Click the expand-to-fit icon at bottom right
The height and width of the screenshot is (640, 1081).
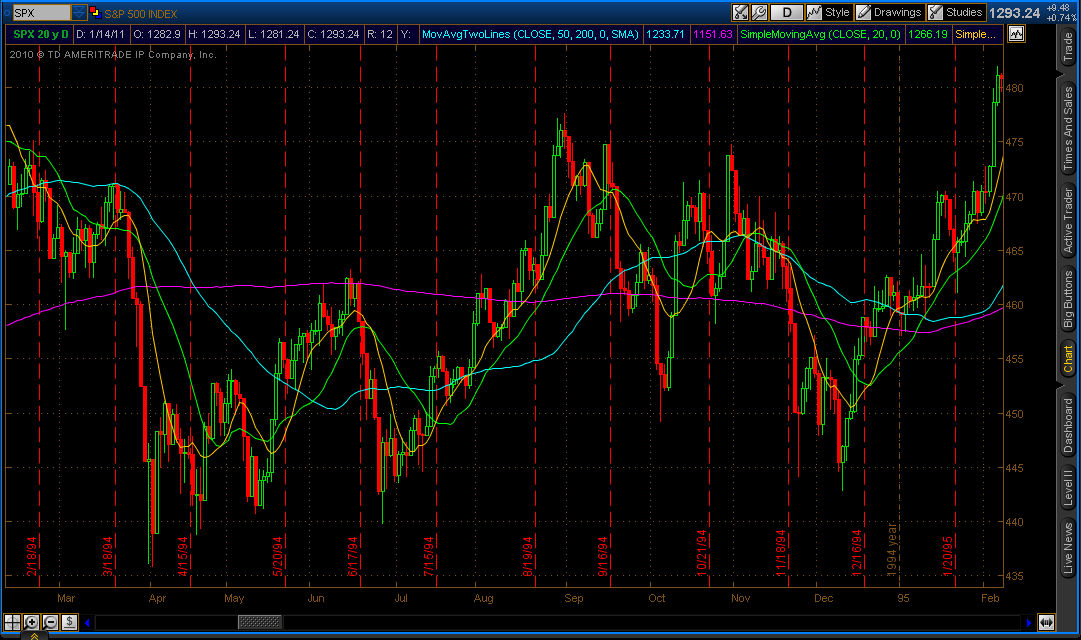(1046, 622)
